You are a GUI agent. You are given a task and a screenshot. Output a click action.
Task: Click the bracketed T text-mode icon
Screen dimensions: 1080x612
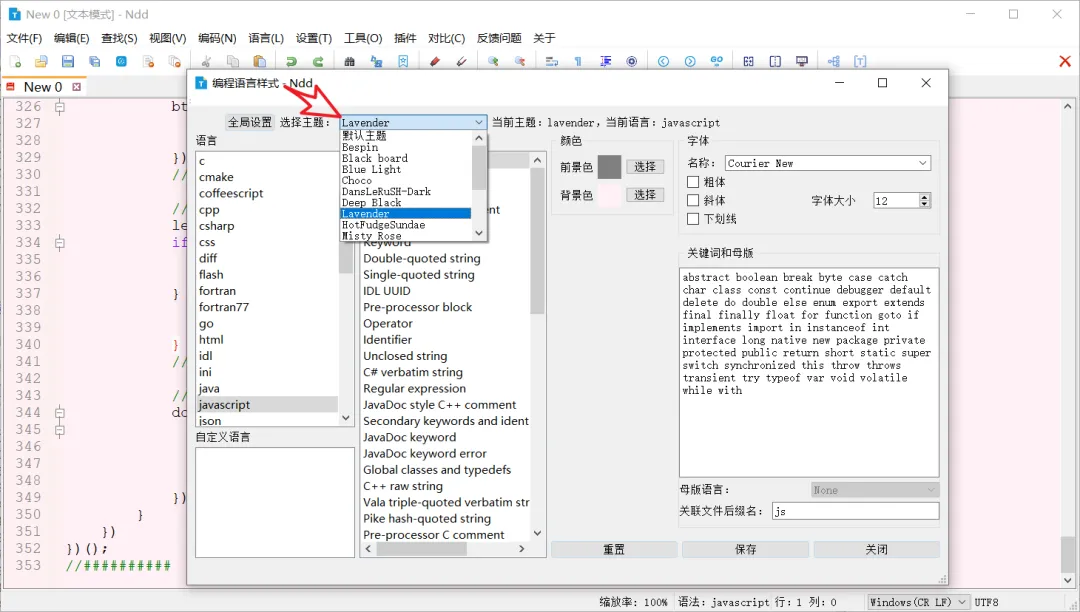pyautogui.click(x=860, y=61)
